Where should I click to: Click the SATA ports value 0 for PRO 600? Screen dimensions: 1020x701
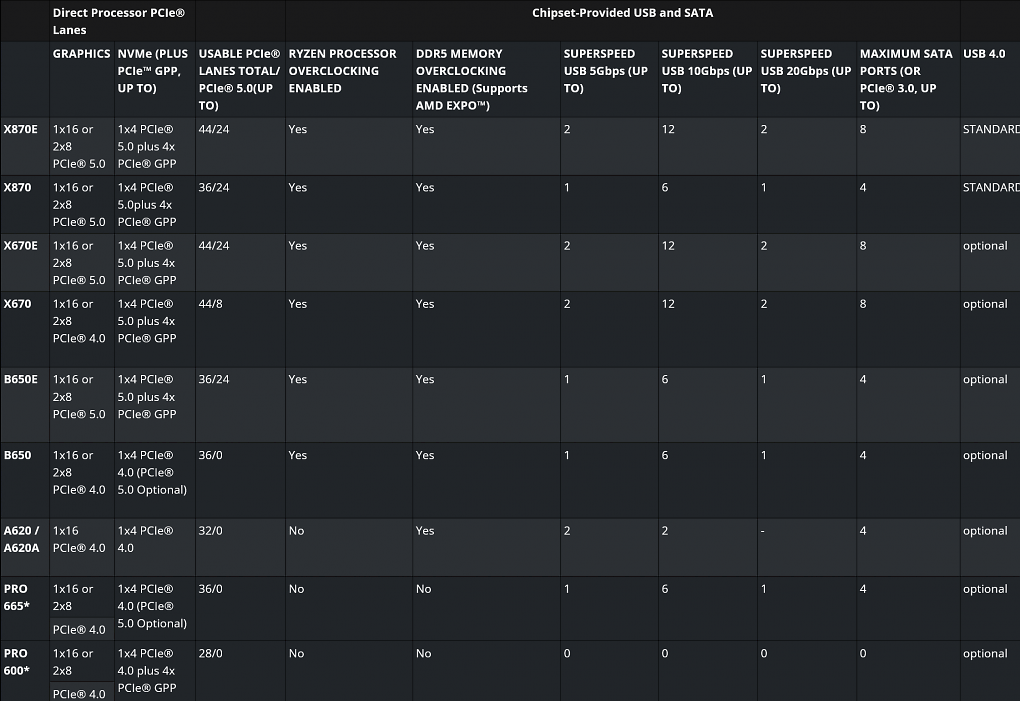click(863, 654)
